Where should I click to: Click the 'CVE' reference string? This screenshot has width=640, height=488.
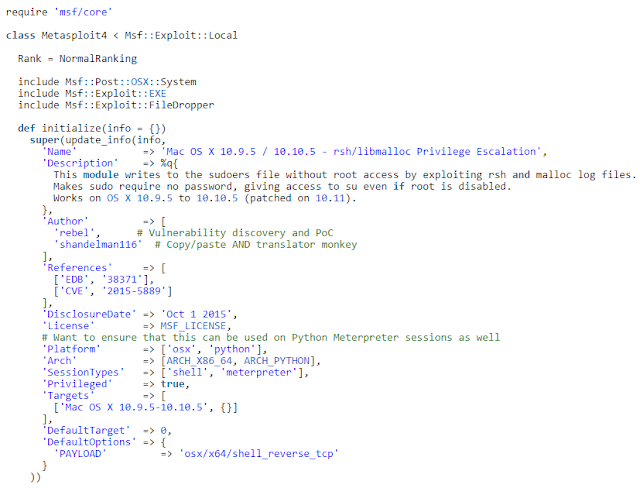coord(74,291)
